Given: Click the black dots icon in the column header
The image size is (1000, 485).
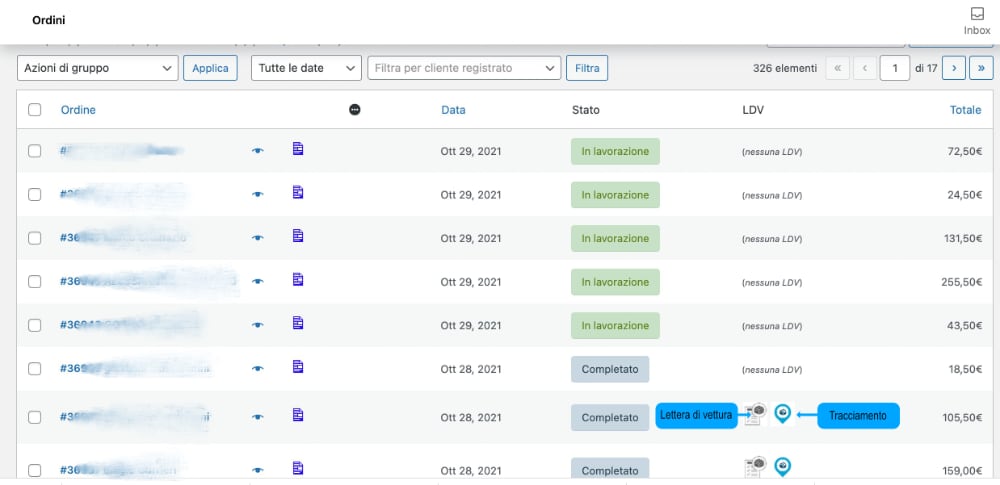Looking at the screenshot, I should pyautogui.click(x=355, y=110).
